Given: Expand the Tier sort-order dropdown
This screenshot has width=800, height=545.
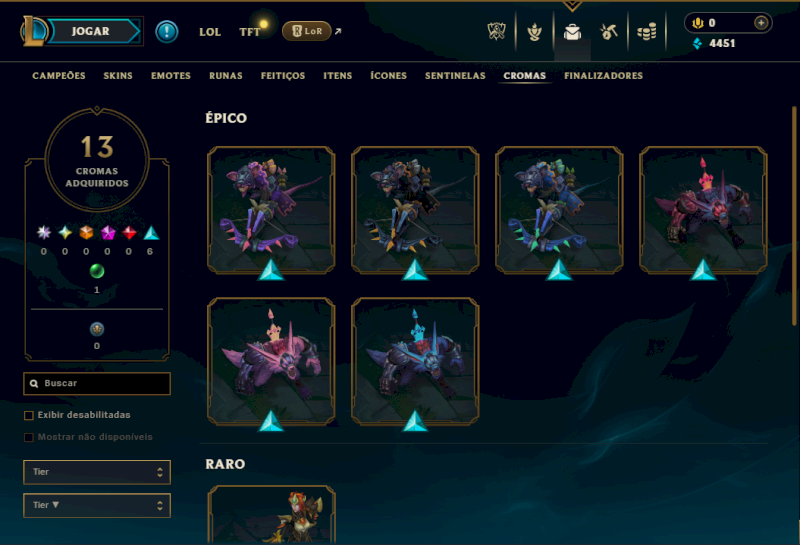Looking at the screenshot, I should click(97, 505).
